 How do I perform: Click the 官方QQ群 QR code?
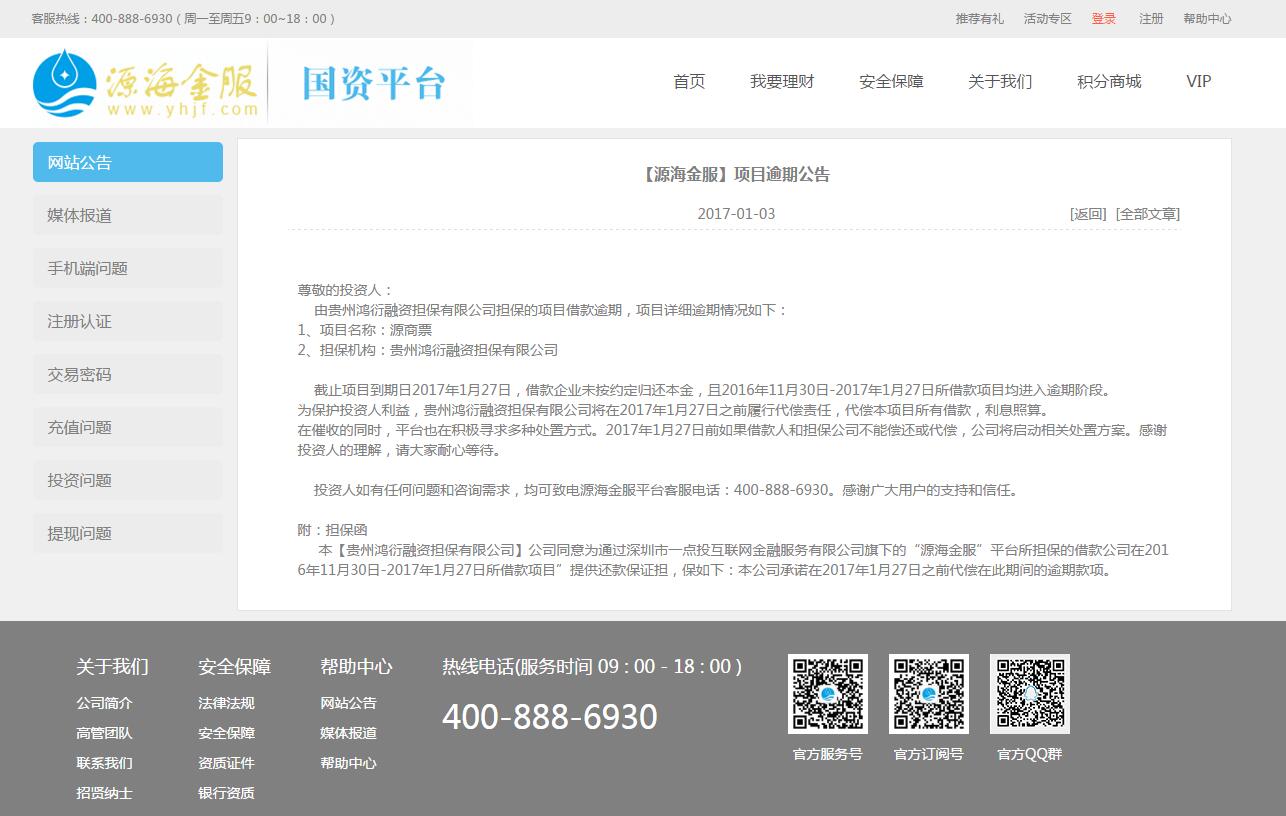click(x=1029, y=692)
